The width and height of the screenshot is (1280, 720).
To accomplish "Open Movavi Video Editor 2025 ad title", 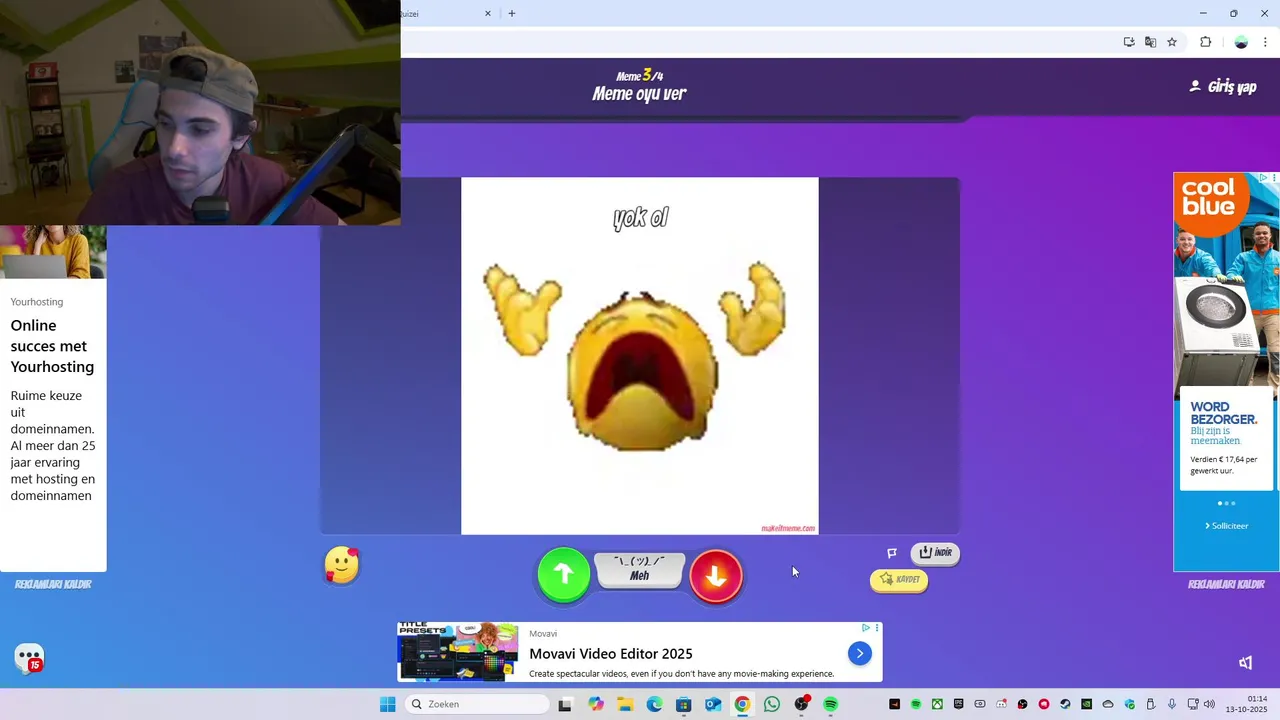I will point(611,654).
